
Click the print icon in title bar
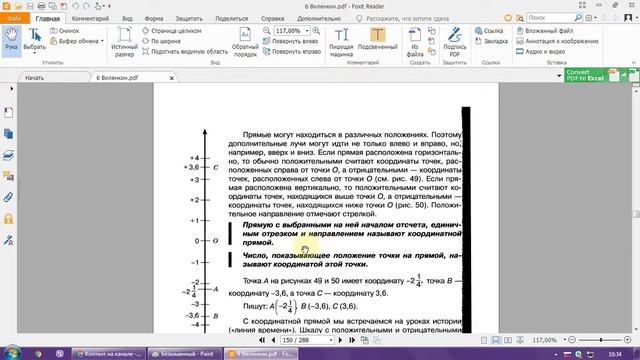coord(41,6)
